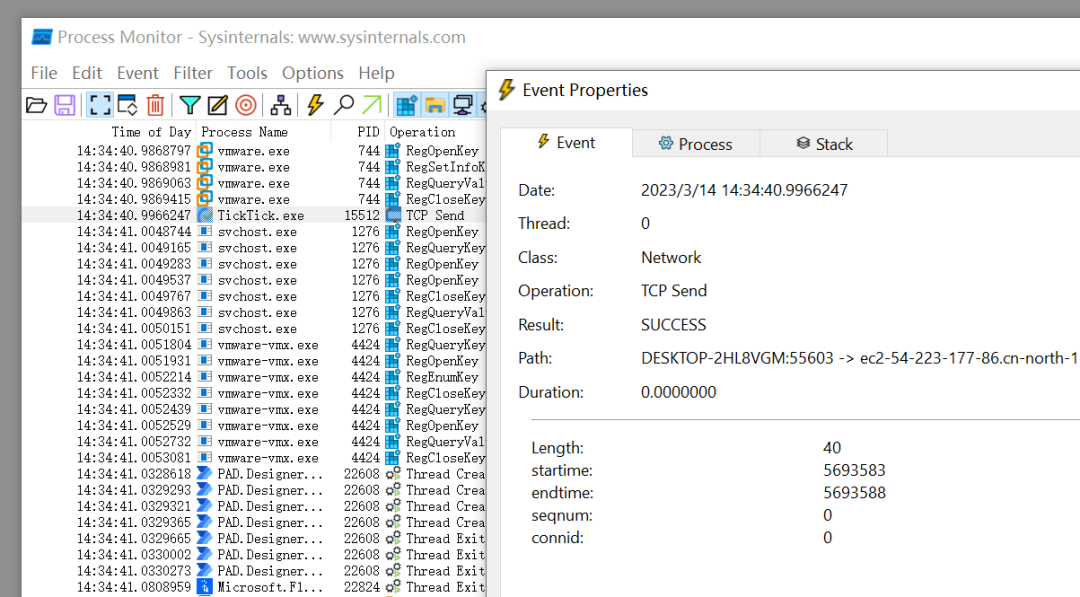Click the target Include Process icon
This screenshot has width=1080, height=597.
(x=246, y=105)
